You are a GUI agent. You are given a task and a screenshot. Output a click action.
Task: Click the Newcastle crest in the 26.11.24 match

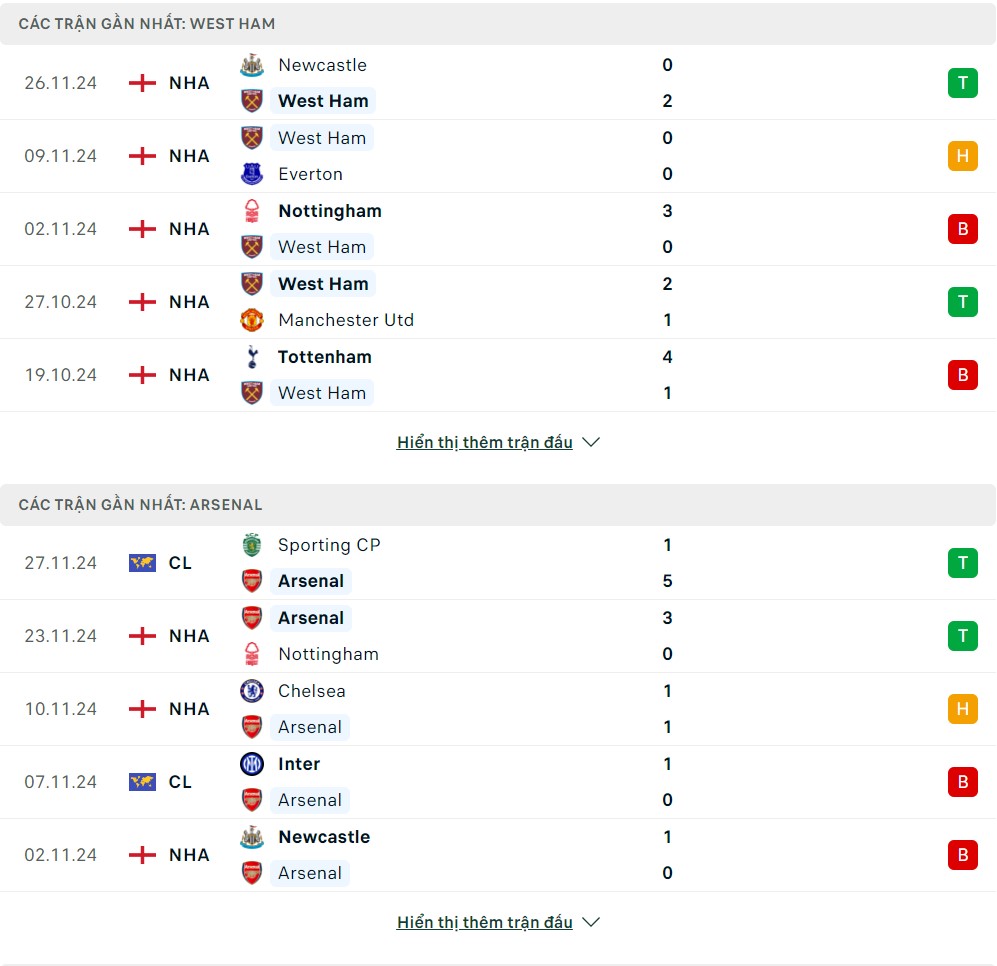tap(252, 65)
